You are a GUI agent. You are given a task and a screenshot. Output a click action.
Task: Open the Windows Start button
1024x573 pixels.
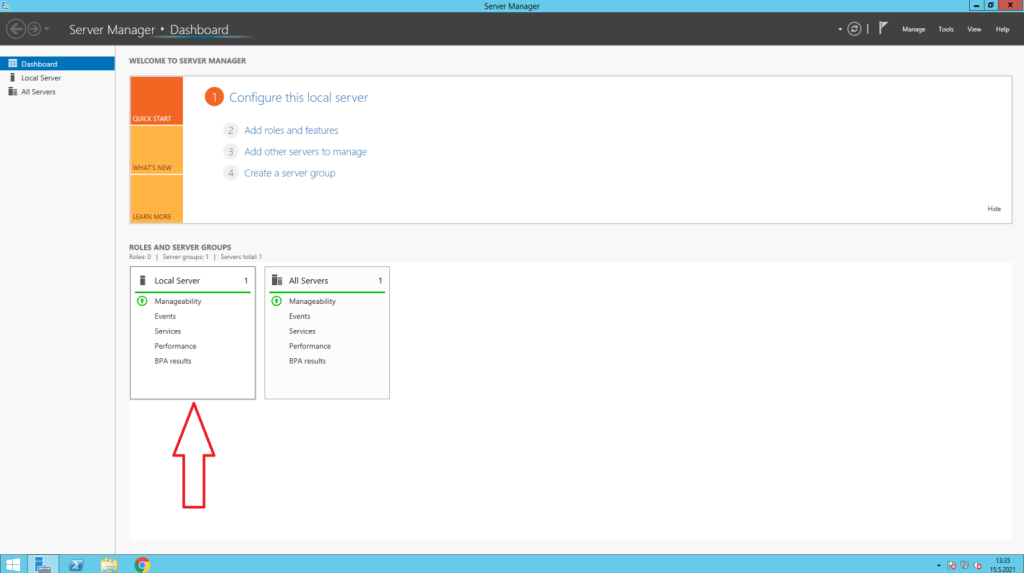click(13, 564)
